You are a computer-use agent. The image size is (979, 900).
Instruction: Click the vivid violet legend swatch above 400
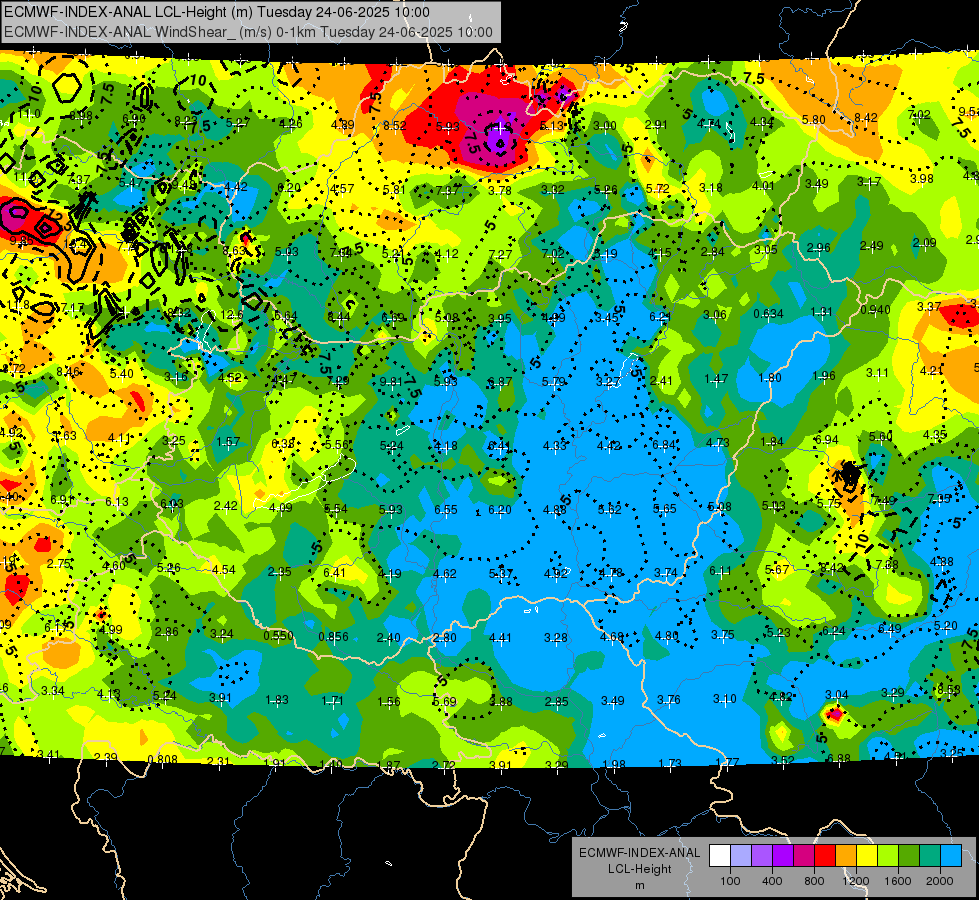(x=783, y=856)
